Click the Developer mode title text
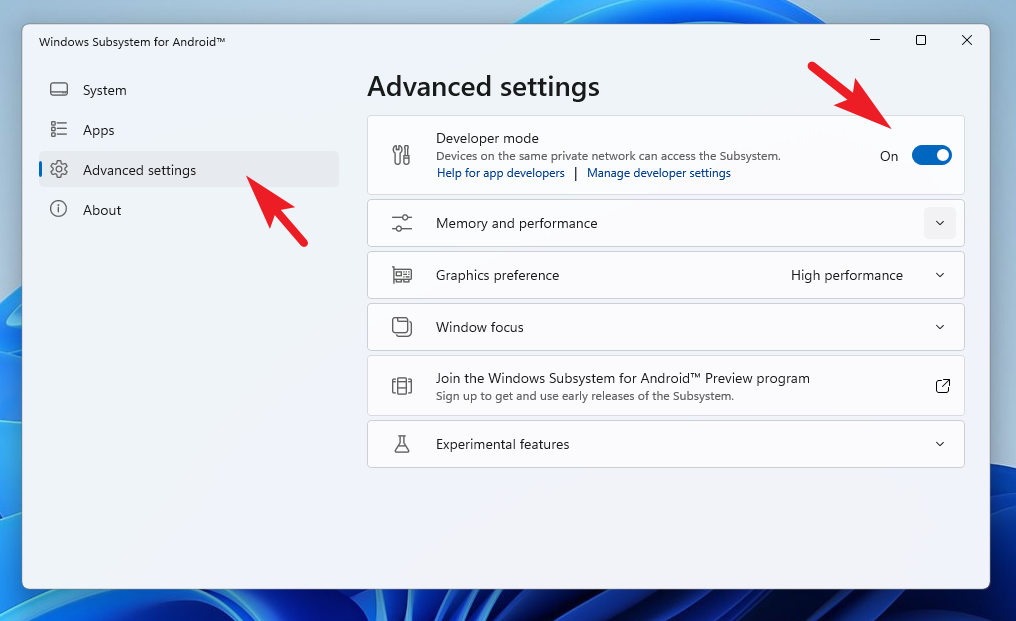This screenshot has width=1016, height=621. (487, 138)
